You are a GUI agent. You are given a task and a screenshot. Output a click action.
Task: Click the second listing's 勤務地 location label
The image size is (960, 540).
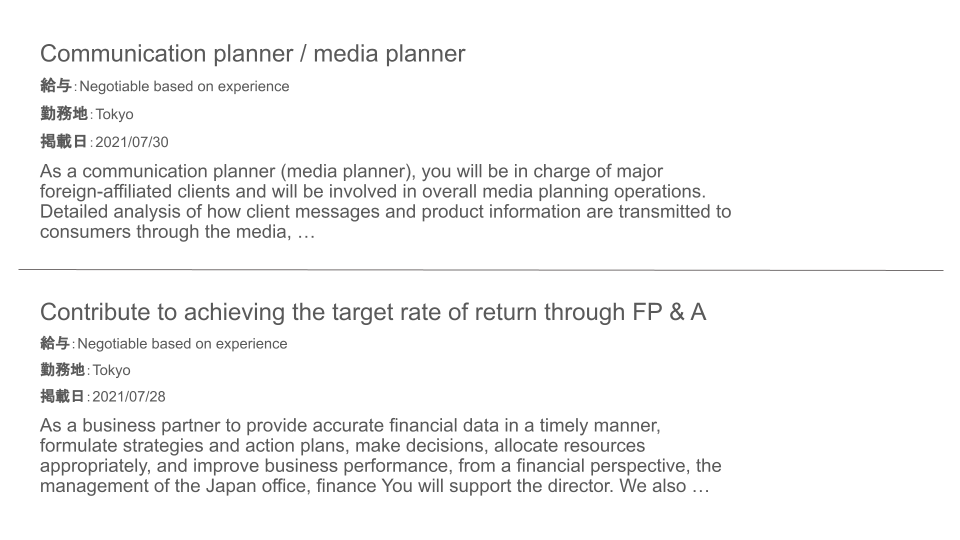[x=62, y=370]
